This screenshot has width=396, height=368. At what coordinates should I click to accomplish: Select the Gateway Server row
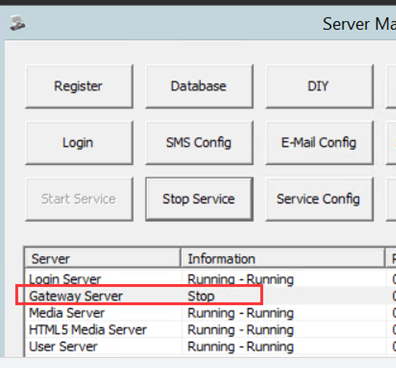pos(210,296)
